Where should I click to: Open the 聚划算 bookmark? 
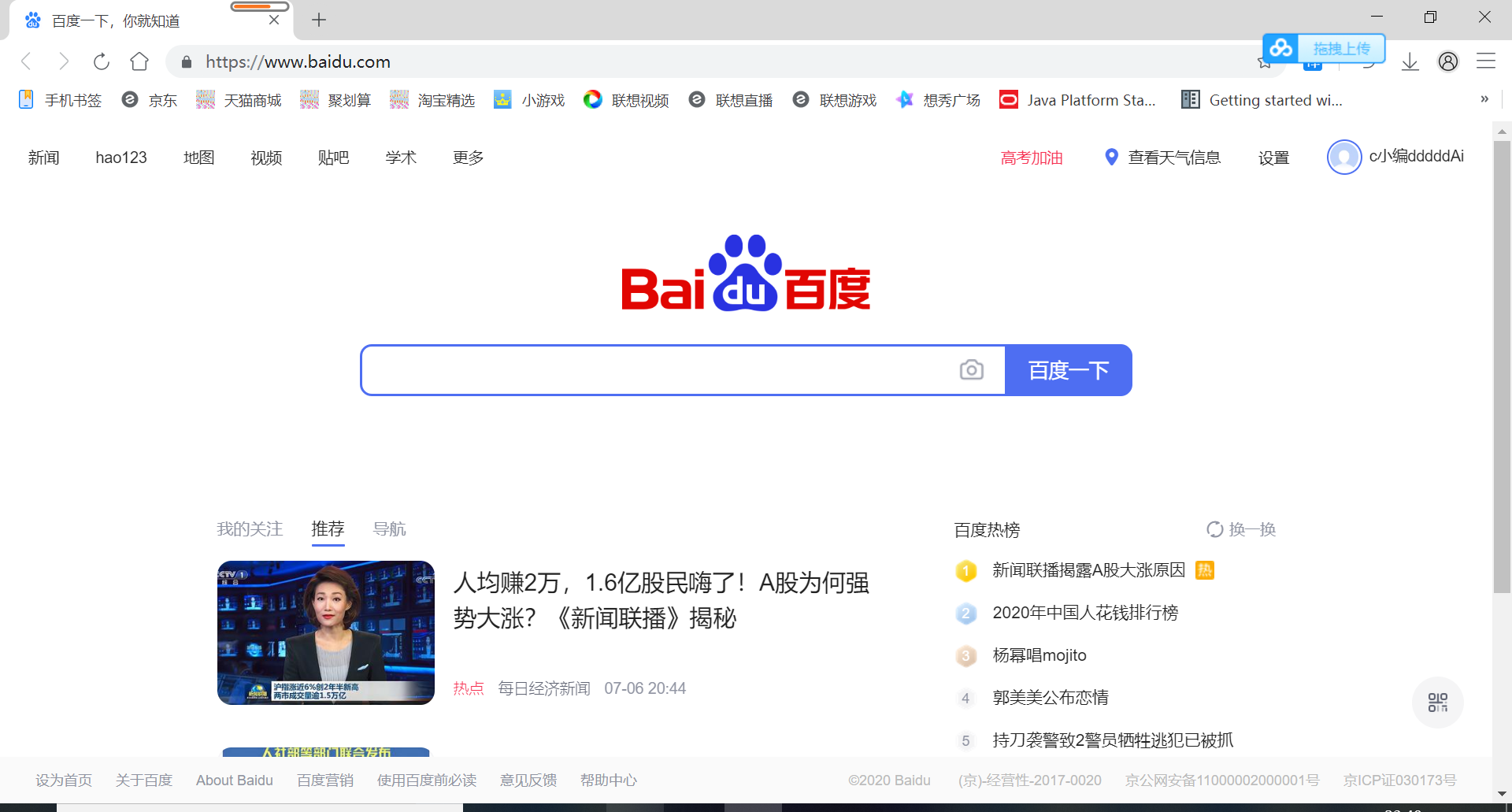pyautogui.click(x=335, y=100)
